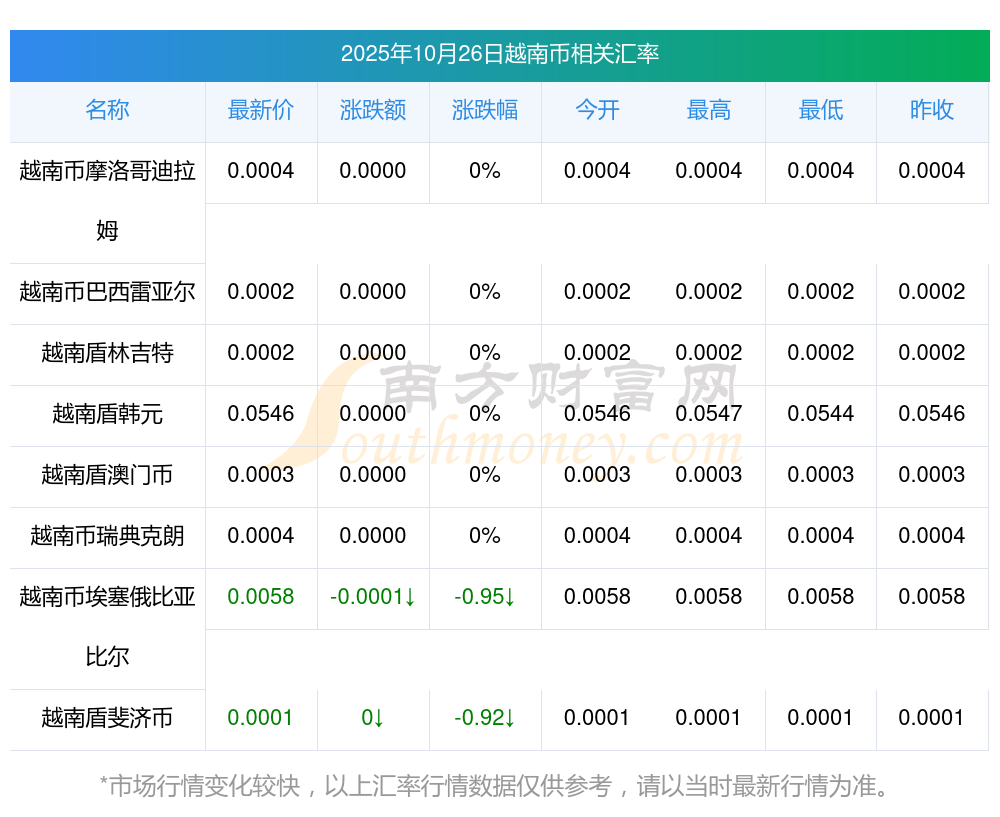Viewport: 1000px width, 817px height.
Task: Click the green -0.92↓ change percentage
Action: pyautogui.click(x=485, y=718)
